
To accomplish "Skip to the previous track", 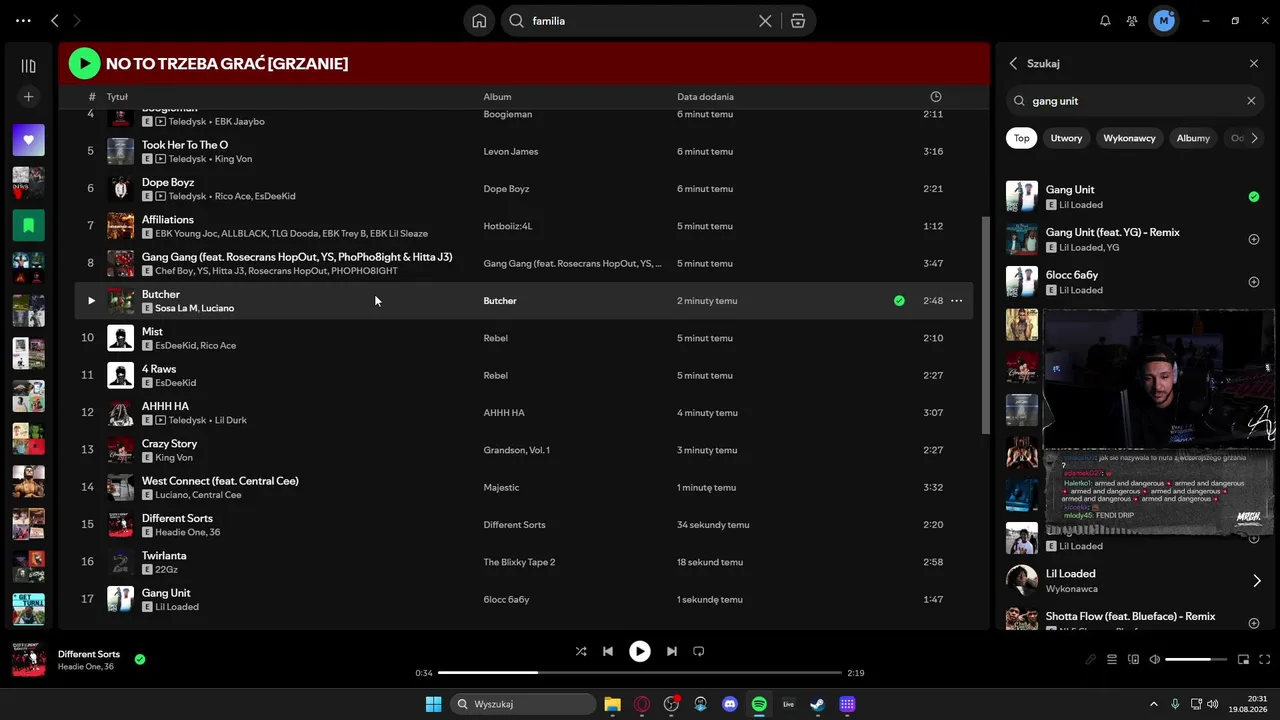I will coord(608,651).
